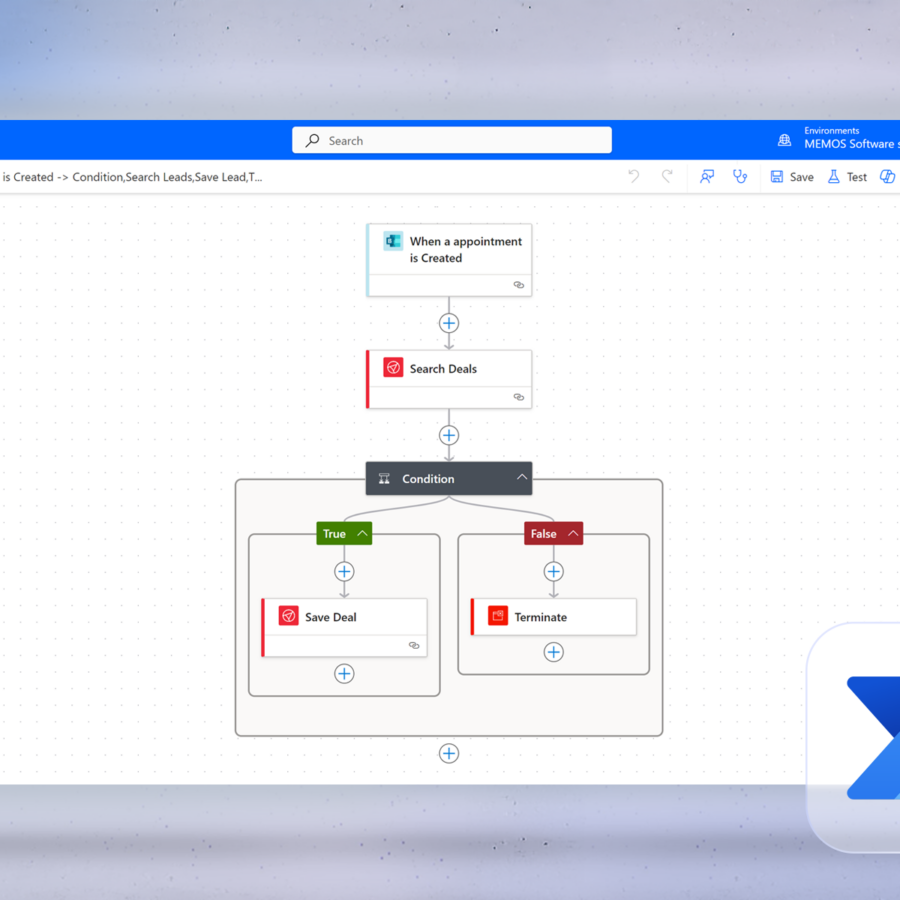Click the magnifier icon in Search box
900x900 pixels.
coord(312,140)
